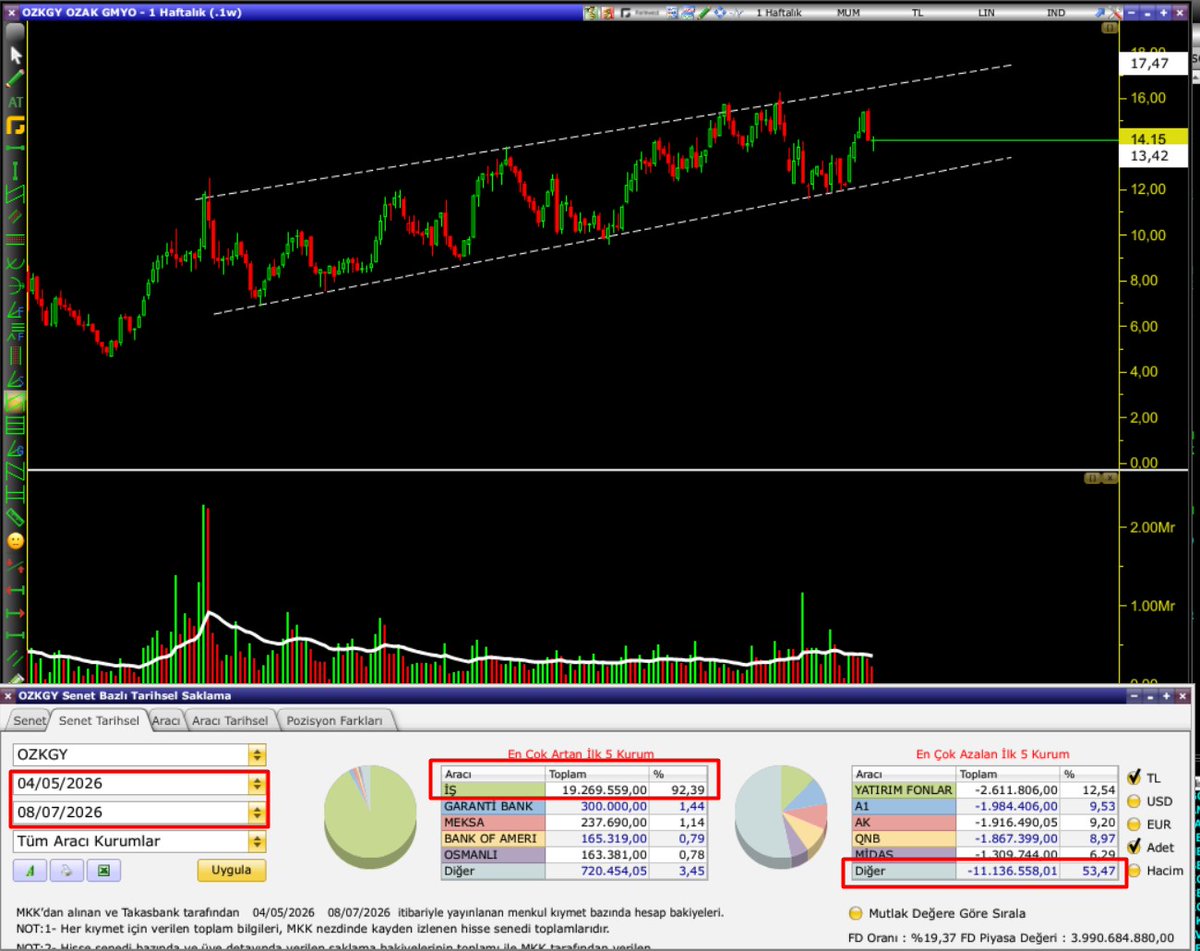Open the IND indicators selector
Viewport: 1200px width, 951px height.
[x=1056, y=13]
